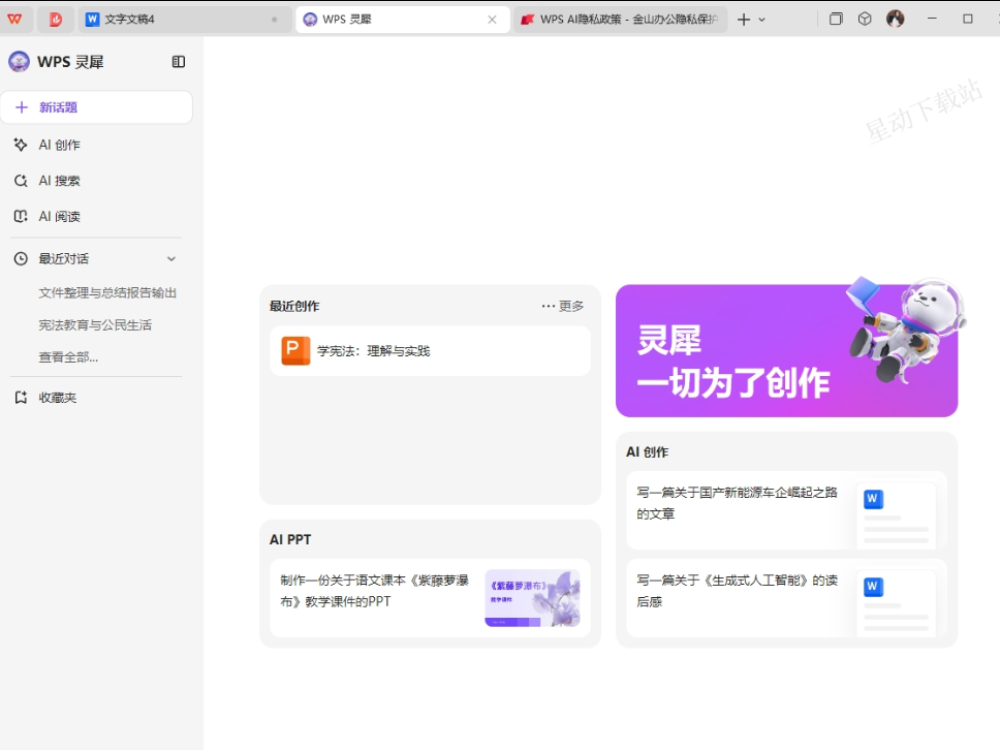Open AI 阅读 in sidebar
1000x750 pixels.
point(96,216)
